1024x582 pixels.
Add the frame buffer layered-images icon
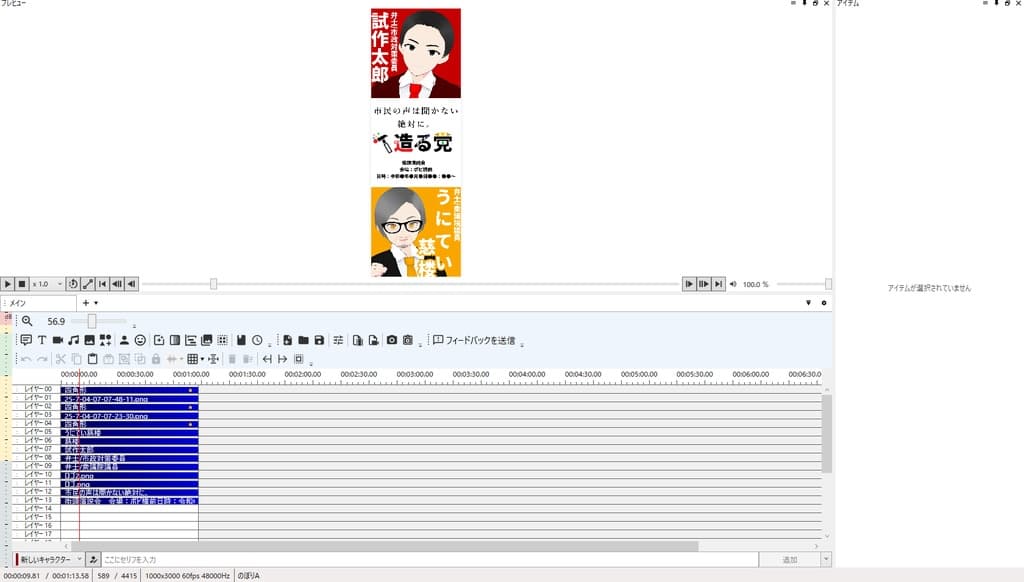(x=206, y=340)
